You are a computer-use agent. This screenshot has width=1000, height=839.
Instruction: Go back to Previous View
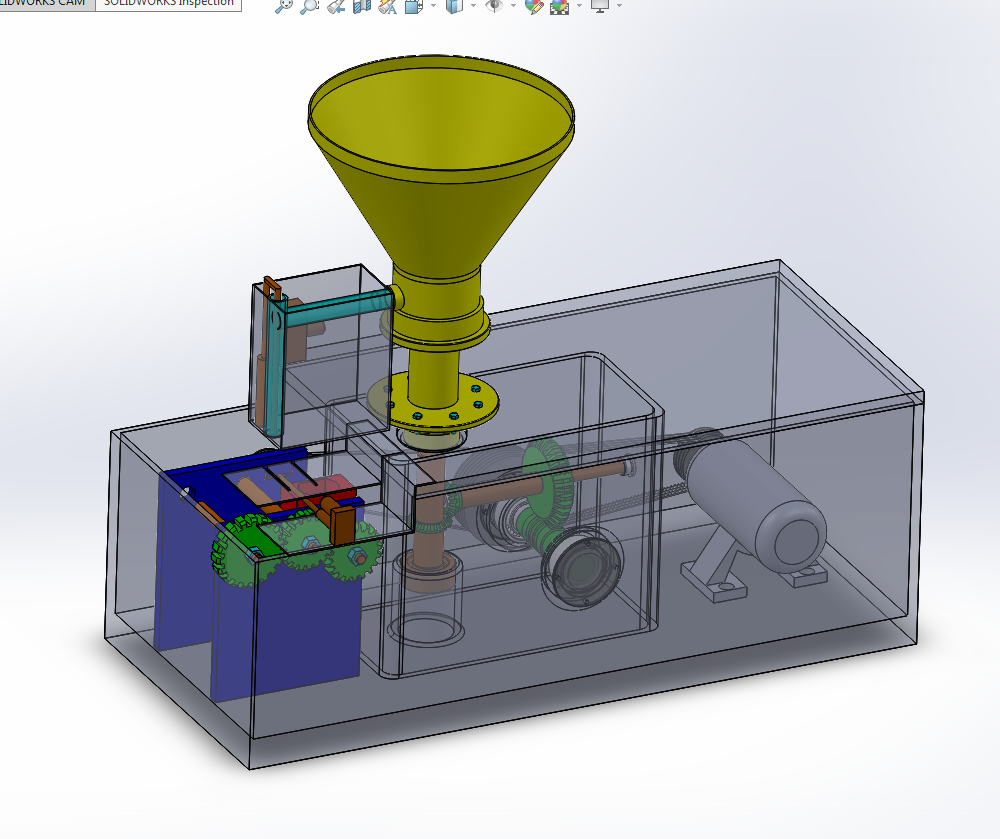335,6
